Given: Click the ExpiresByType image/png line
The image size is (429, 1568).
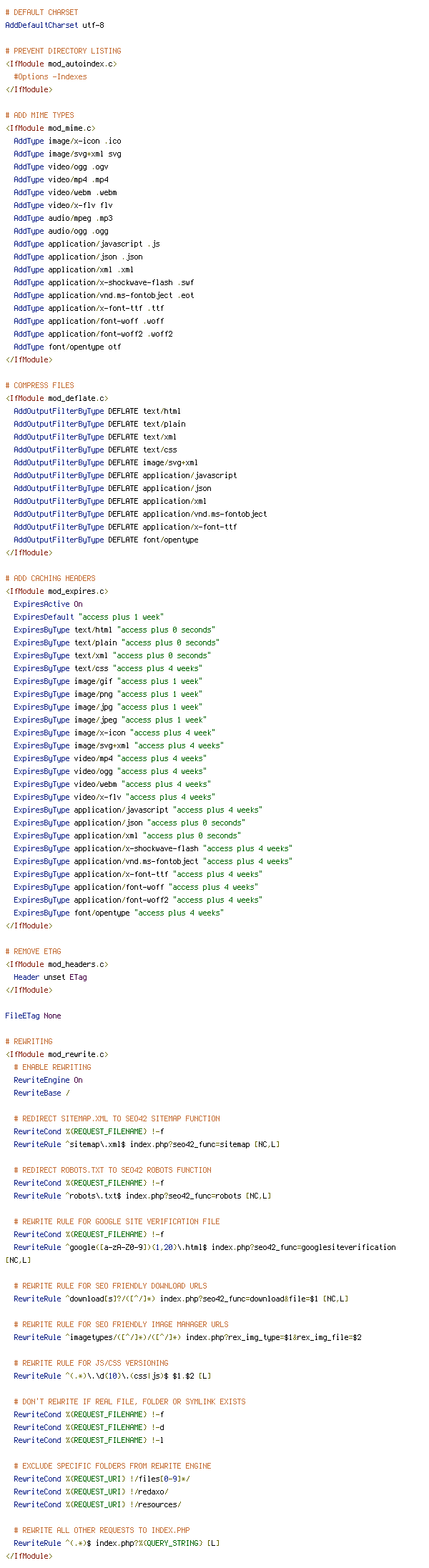Looking at the screenshot, I should click(x=108, y=694).
